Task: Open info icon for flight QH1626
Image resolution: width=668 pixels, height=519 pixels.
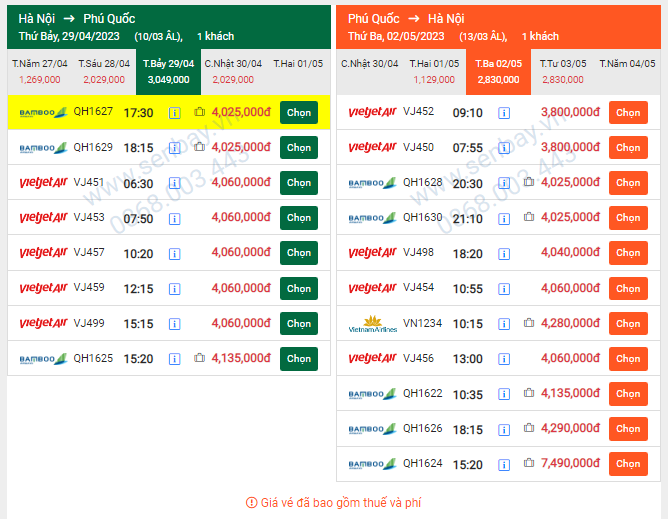Action: tap(504, 430)
